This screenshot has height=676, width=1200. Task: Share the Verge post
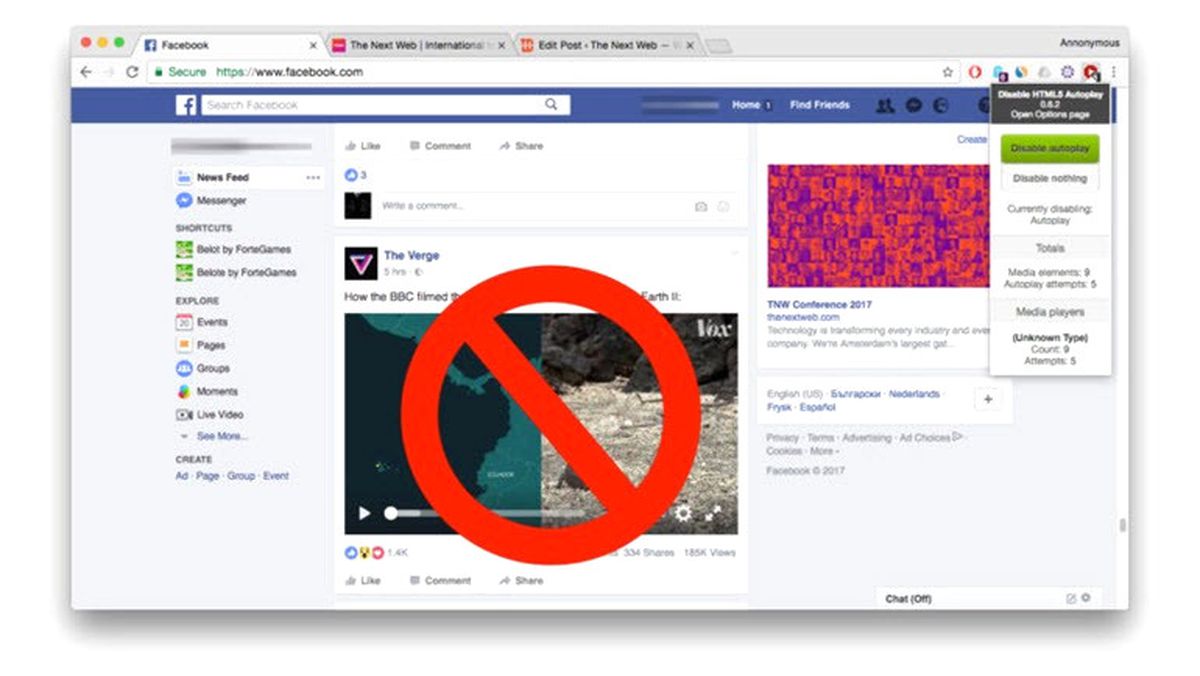pos(521,580)
